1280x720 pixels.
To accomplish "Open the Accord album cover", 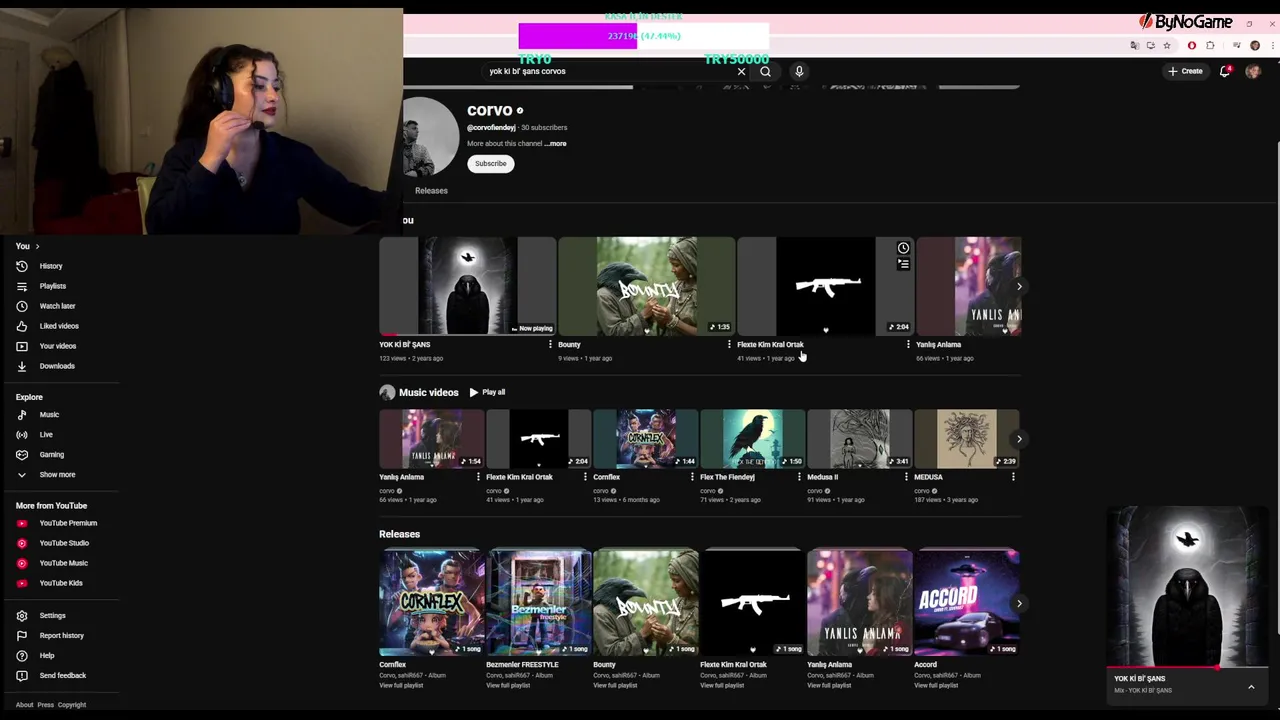I will pos(966,602).
